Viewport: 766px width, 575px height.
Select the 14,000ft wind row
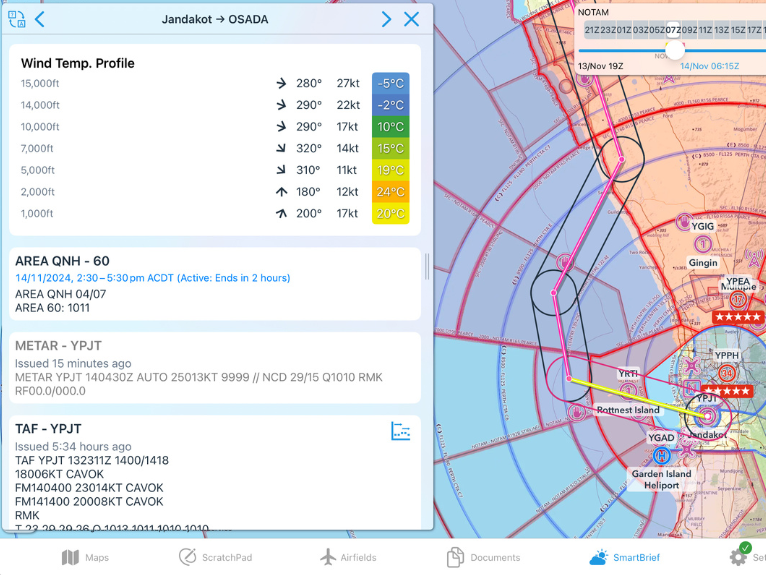tap(214, 105)
